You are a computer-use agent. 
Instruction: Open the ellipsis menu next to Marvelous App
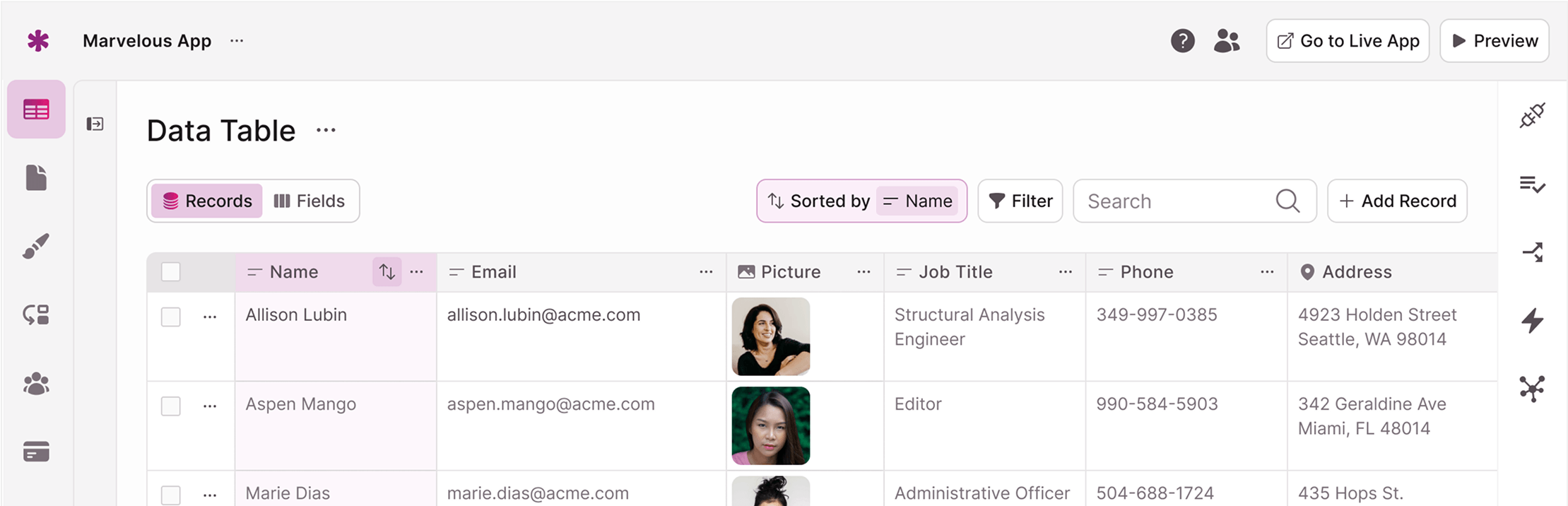coord(236,40)
